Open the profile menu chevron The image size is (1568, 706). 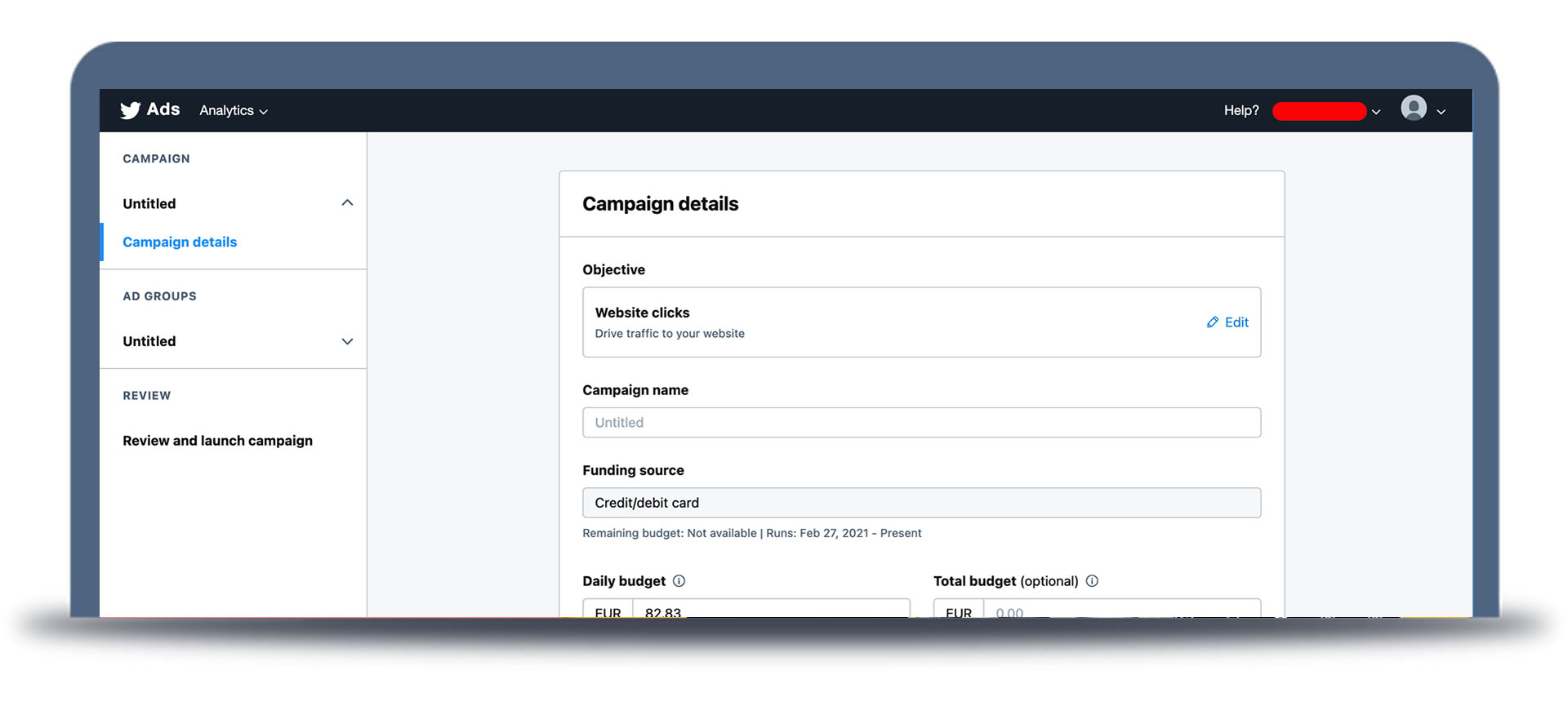[1441, 112]
